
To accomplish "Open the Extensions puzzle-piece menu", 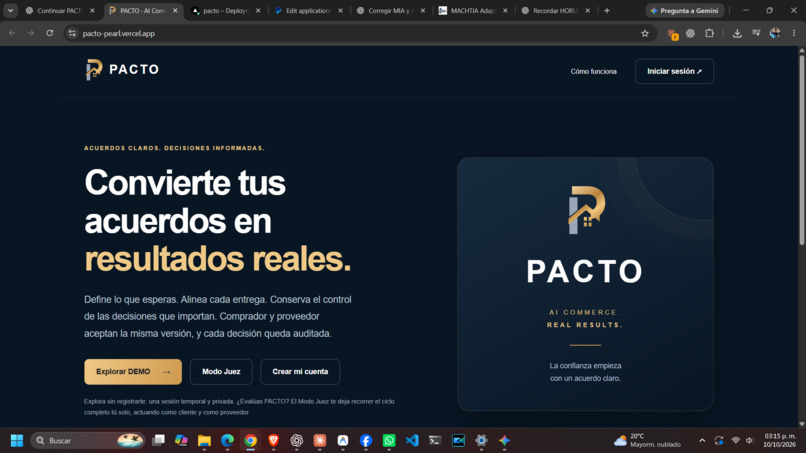I will click(709, 33).
